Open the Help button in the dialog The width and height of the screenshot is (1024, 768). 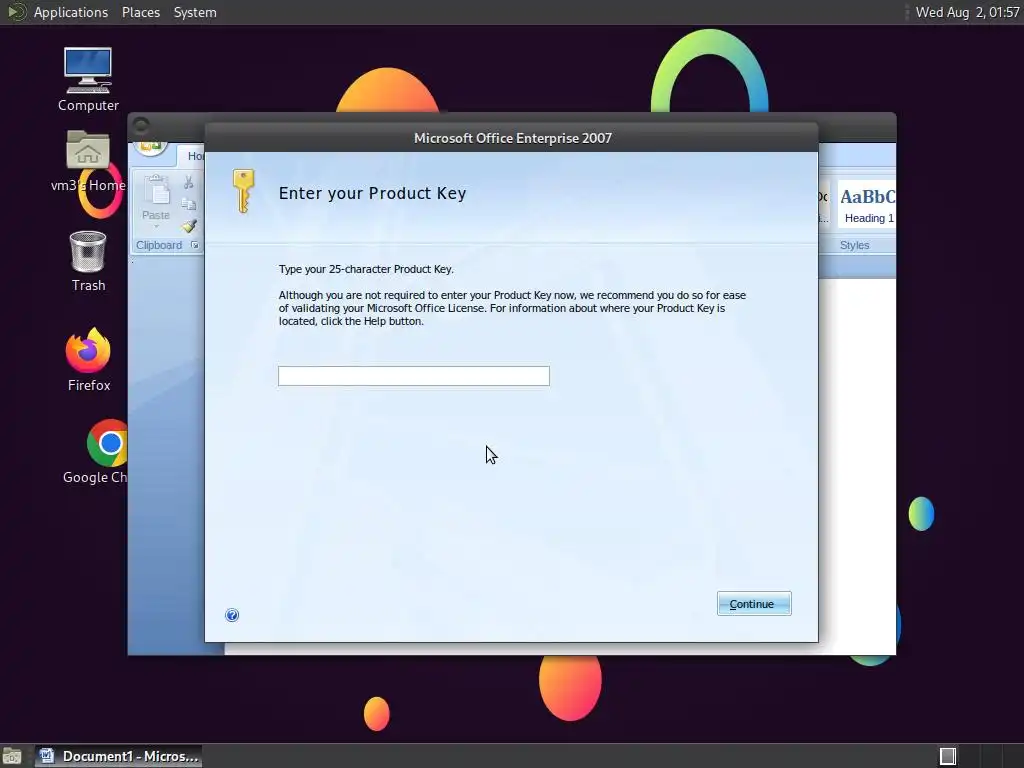pos(232,615)
